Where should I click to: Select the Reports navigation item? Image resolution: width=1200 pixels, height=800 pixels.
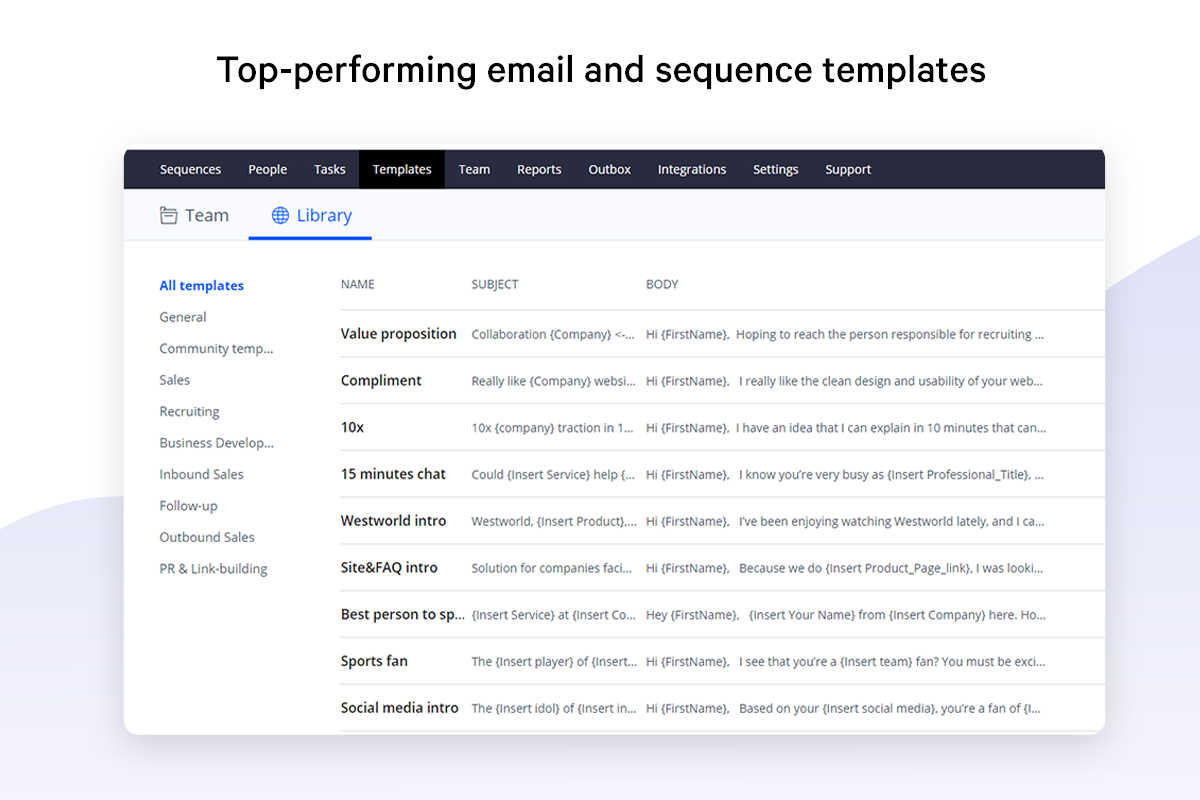[x=539, y=170]
